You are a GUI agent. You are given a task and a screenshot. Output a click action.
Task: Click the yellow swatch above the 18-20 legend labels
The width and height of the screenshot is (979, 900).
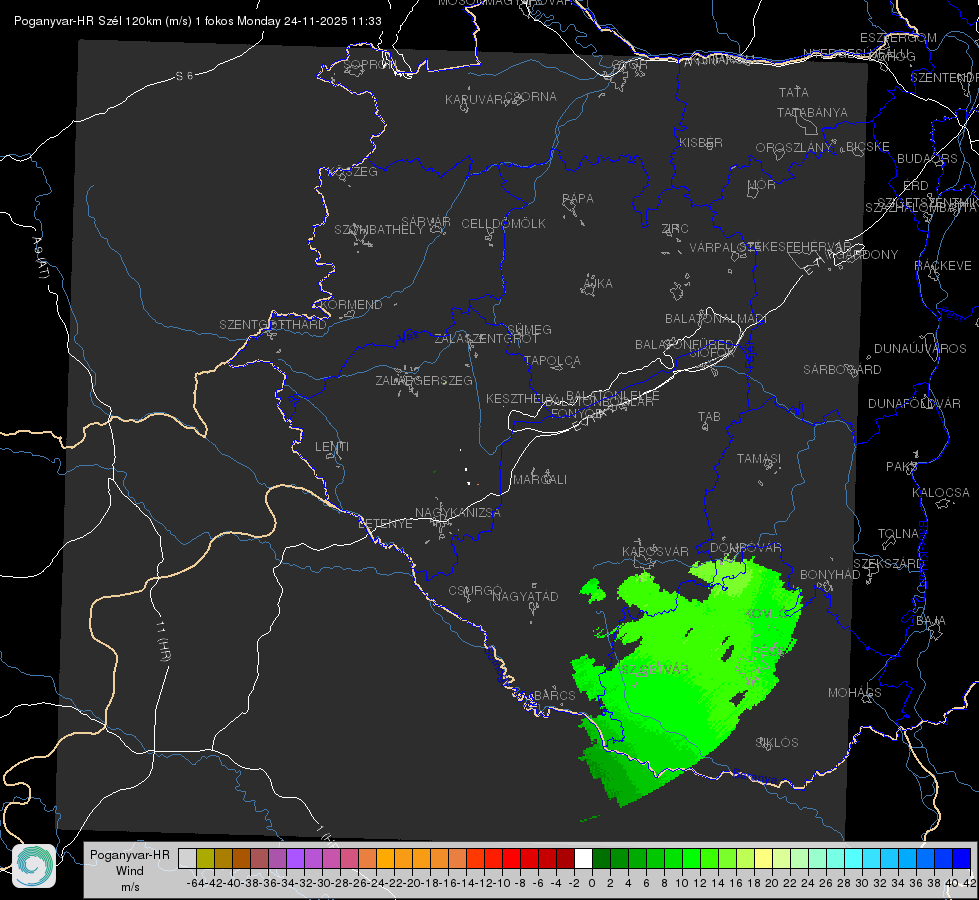click(763, 859)
